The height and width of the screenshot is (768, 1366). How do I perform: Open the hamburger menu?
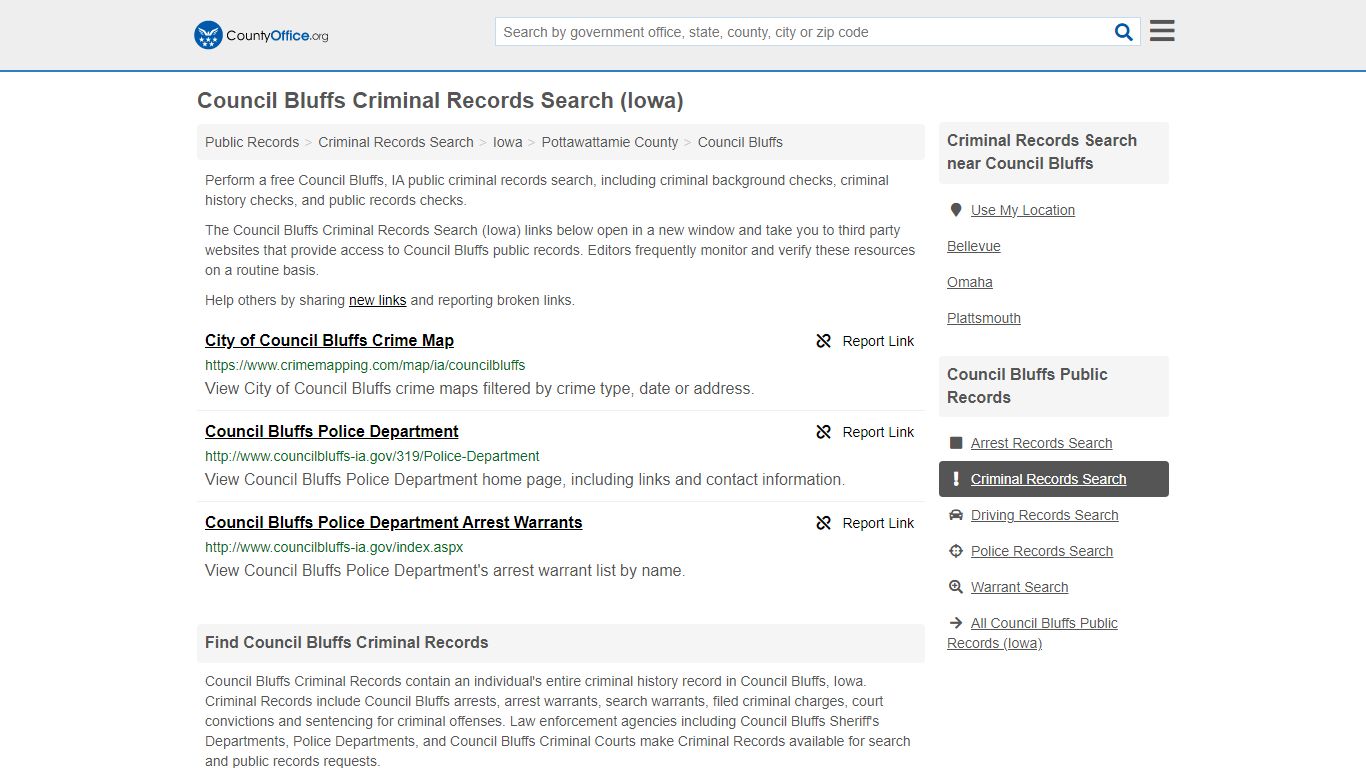point(1162,31)
